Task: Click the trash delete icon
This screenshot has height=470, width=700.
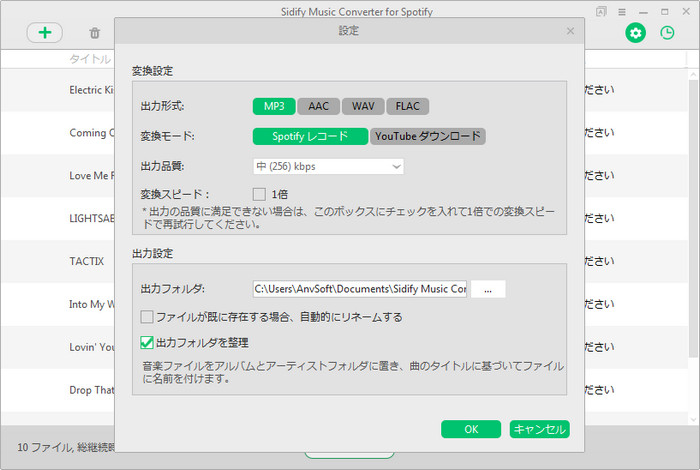Action: (x=94, y=33)
